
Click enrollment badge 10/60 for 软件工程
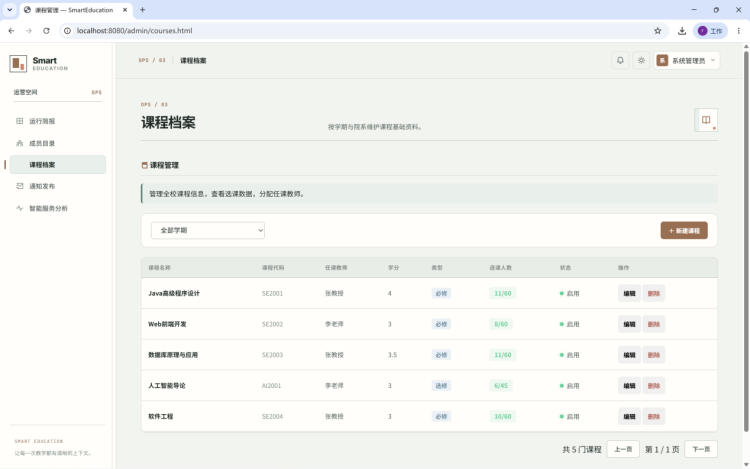point(502,416)
